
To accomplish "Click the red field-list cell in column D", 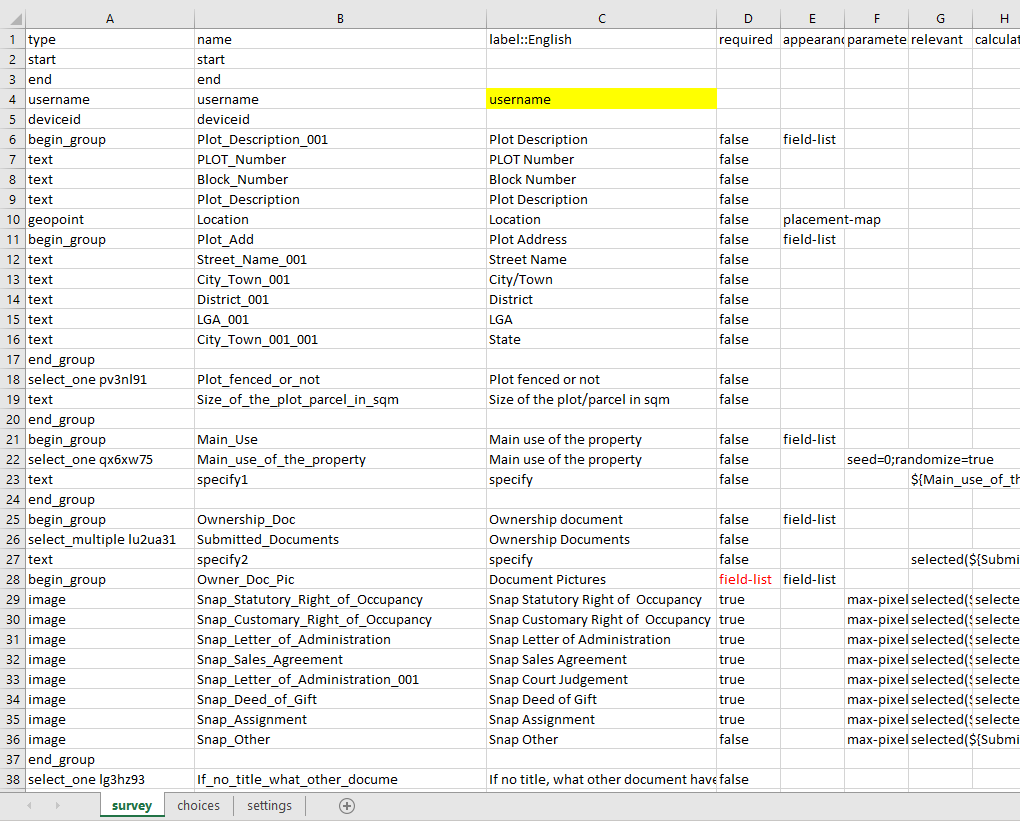I will click(746, 579).
